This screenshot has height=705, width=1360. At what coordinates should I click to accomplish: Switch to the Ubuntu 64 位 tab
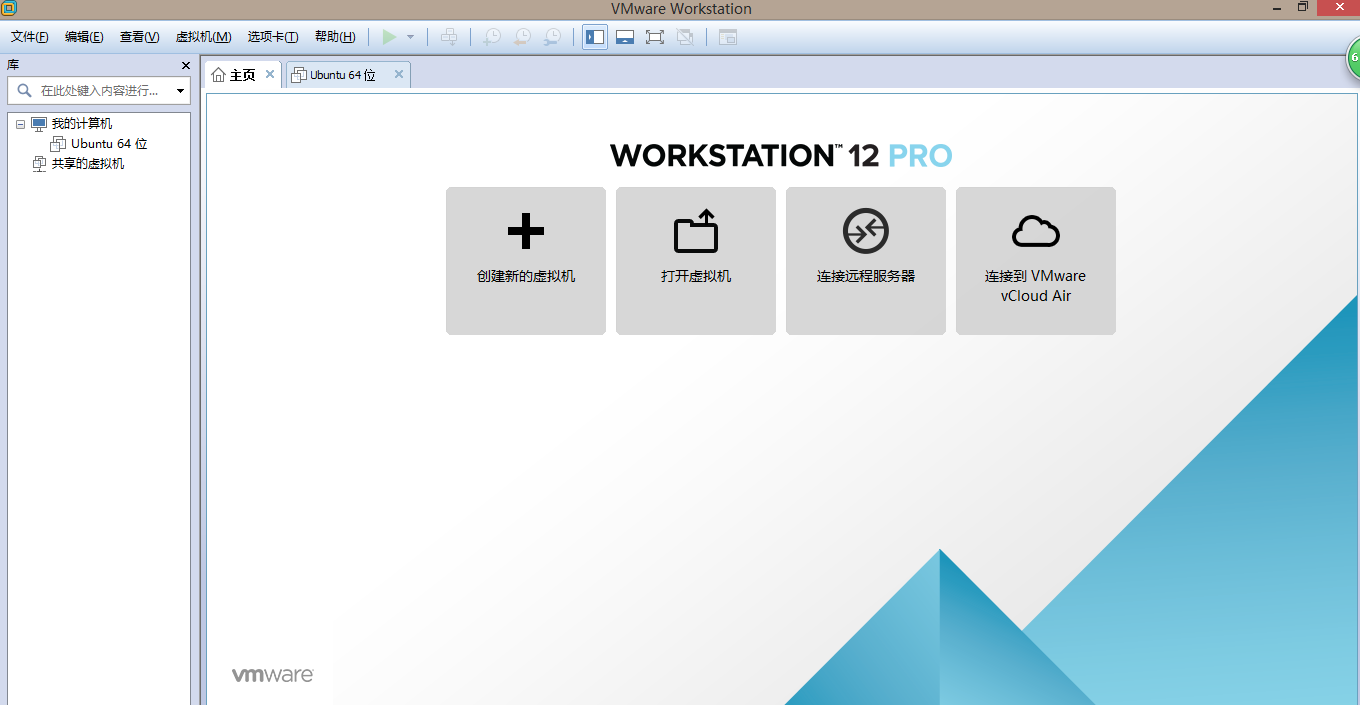[342, 75]
